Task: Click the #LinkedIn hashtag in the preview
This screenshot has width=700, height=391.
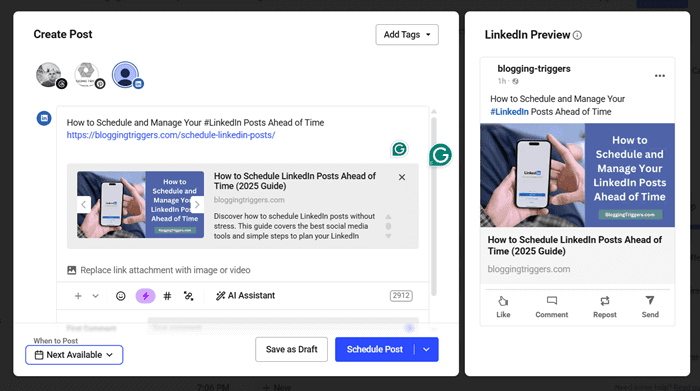Action: point(509,112)
